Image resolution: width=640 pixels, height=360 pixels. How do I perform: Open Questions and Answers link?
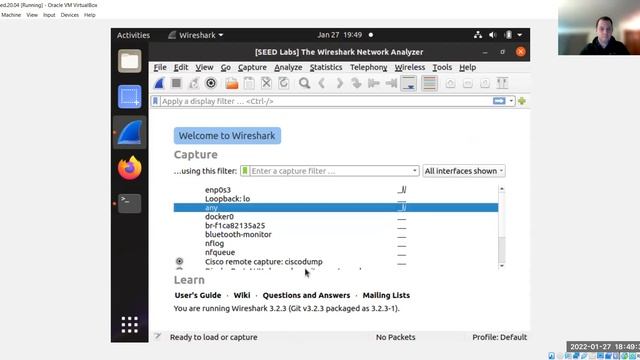306,295
